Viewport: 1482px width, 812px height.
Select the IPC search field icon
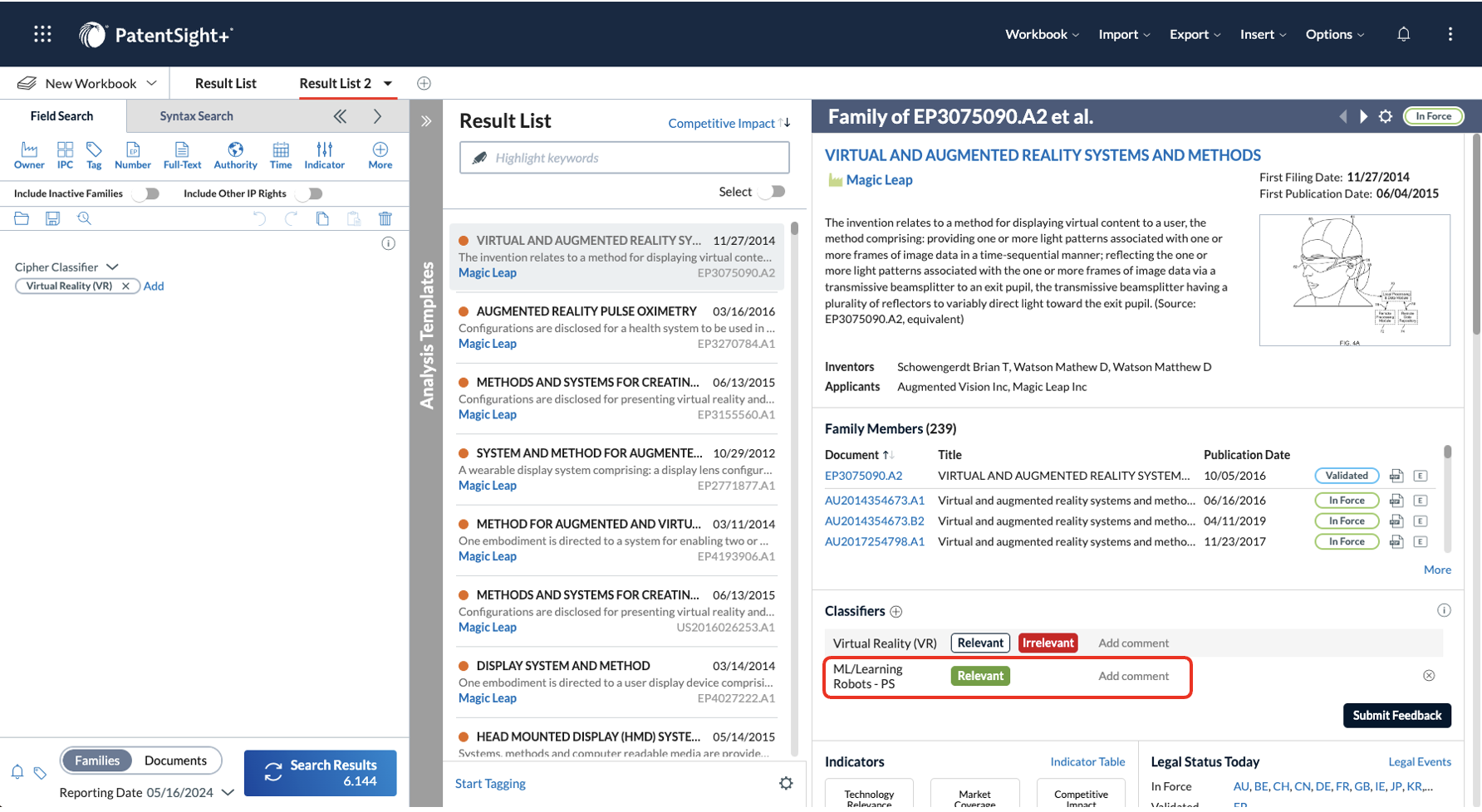point(65,155)
